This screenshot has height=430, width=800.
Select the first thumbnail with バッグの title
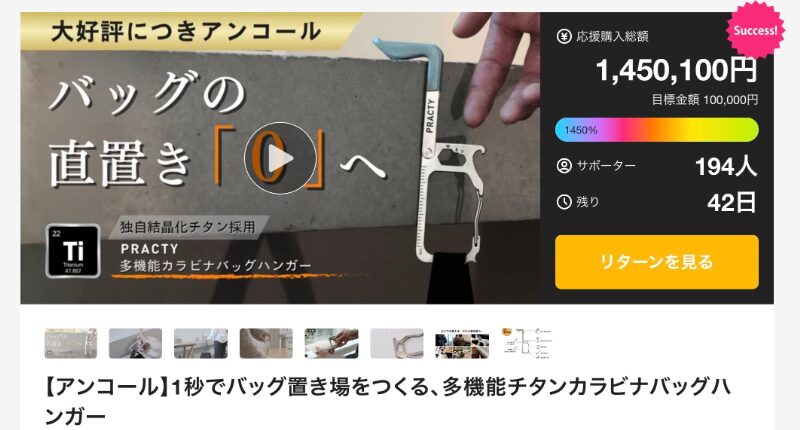70,343
